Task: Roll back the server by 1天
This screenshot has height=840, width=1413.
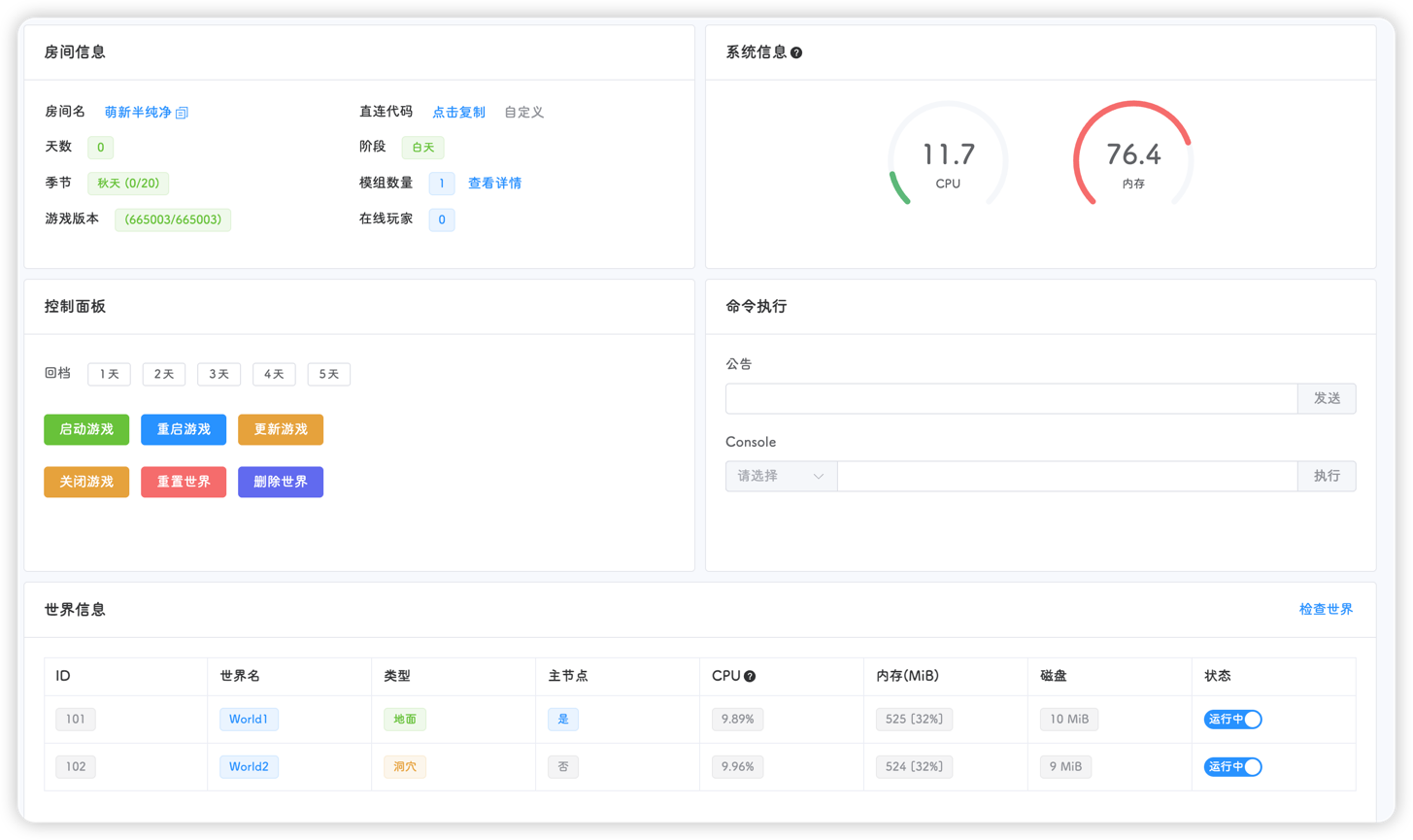Action: pyautogui.click(x=109, y=374)
